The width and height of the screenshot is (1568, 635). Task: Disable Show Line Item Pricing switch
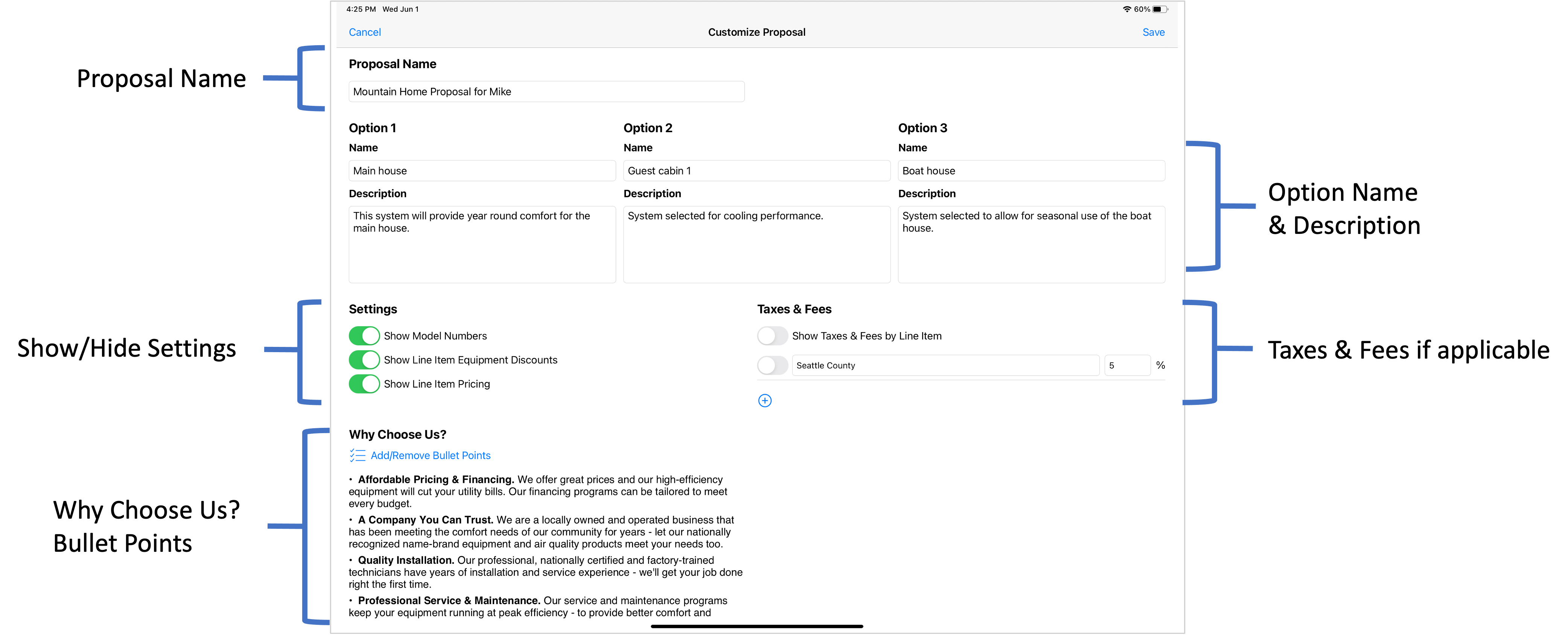tap(364, 383)
